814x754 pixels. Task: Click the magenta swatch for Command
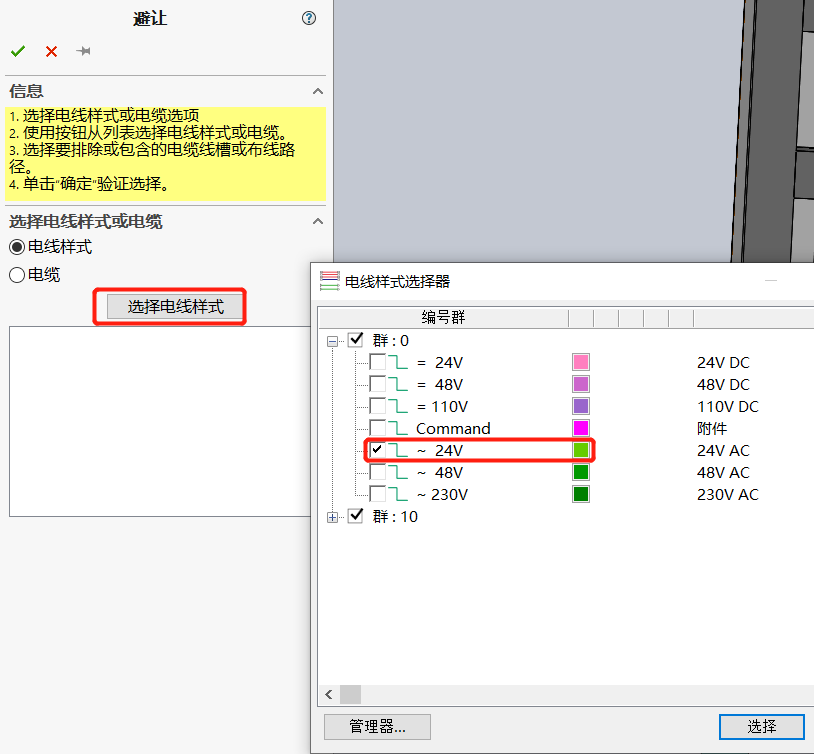pos(581,428)
